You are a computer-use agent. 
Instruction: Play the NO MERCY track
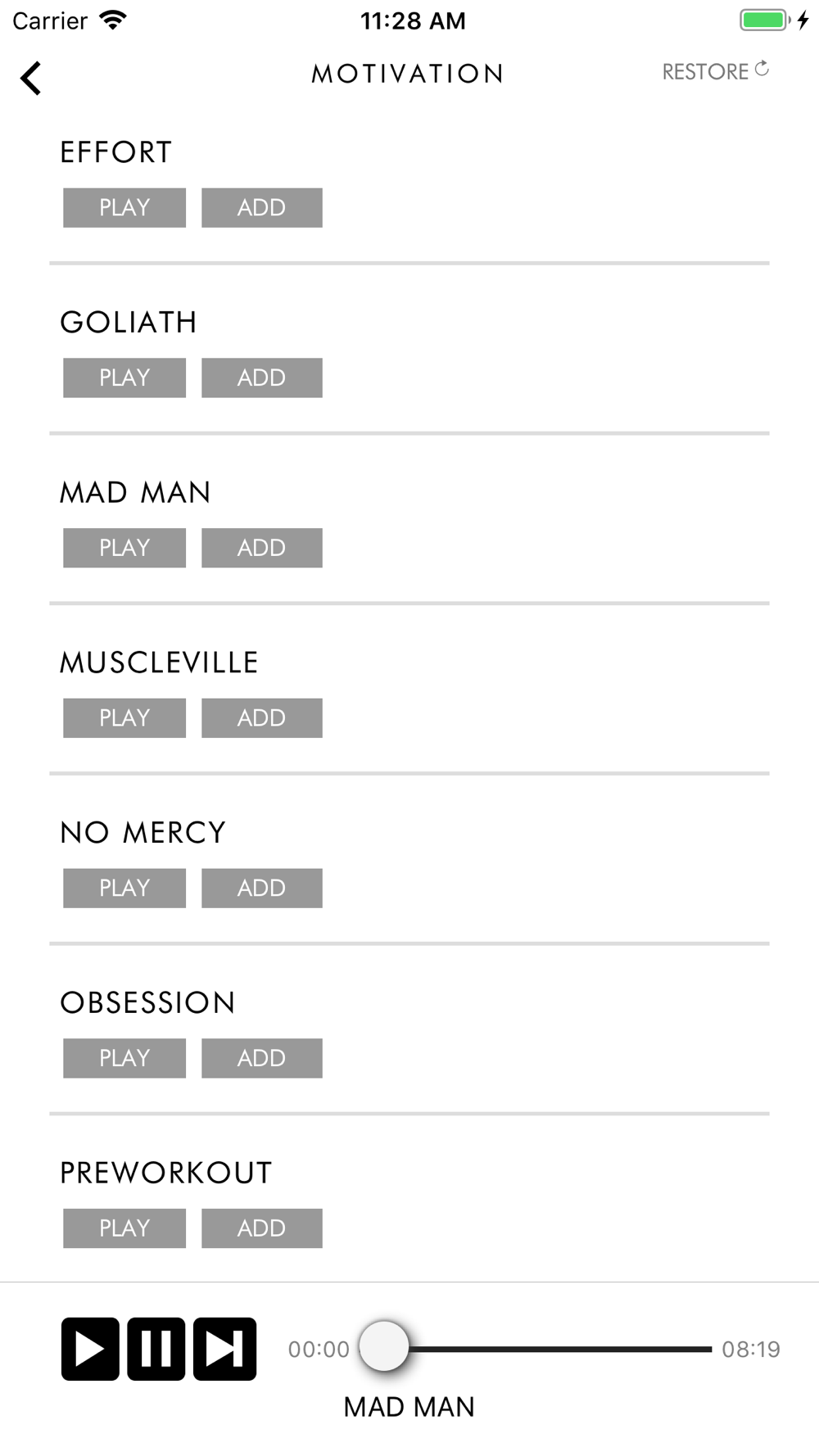pos(124,889)
